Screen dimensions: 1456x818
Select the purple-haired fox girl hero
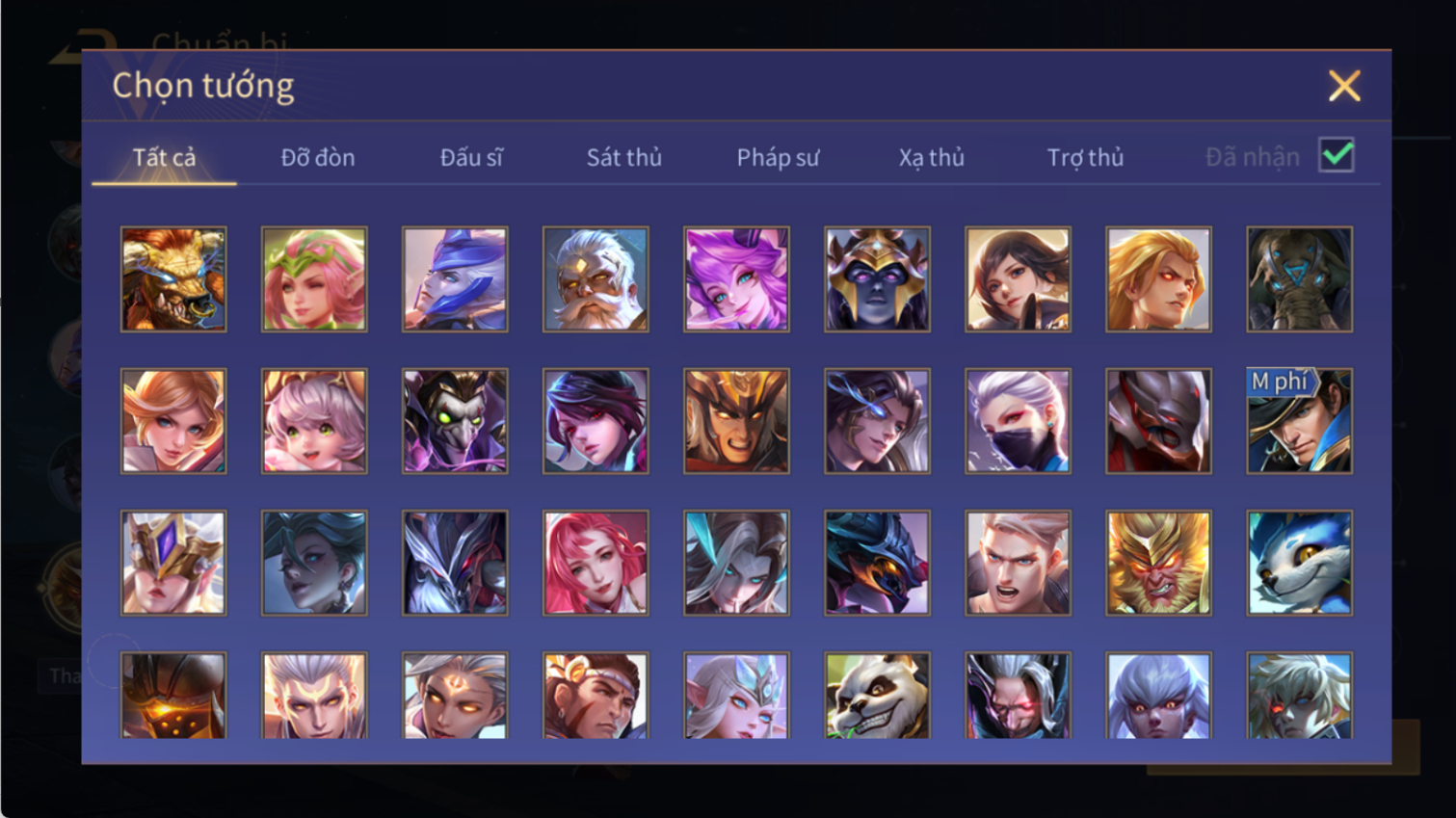[x=736, y=279]
